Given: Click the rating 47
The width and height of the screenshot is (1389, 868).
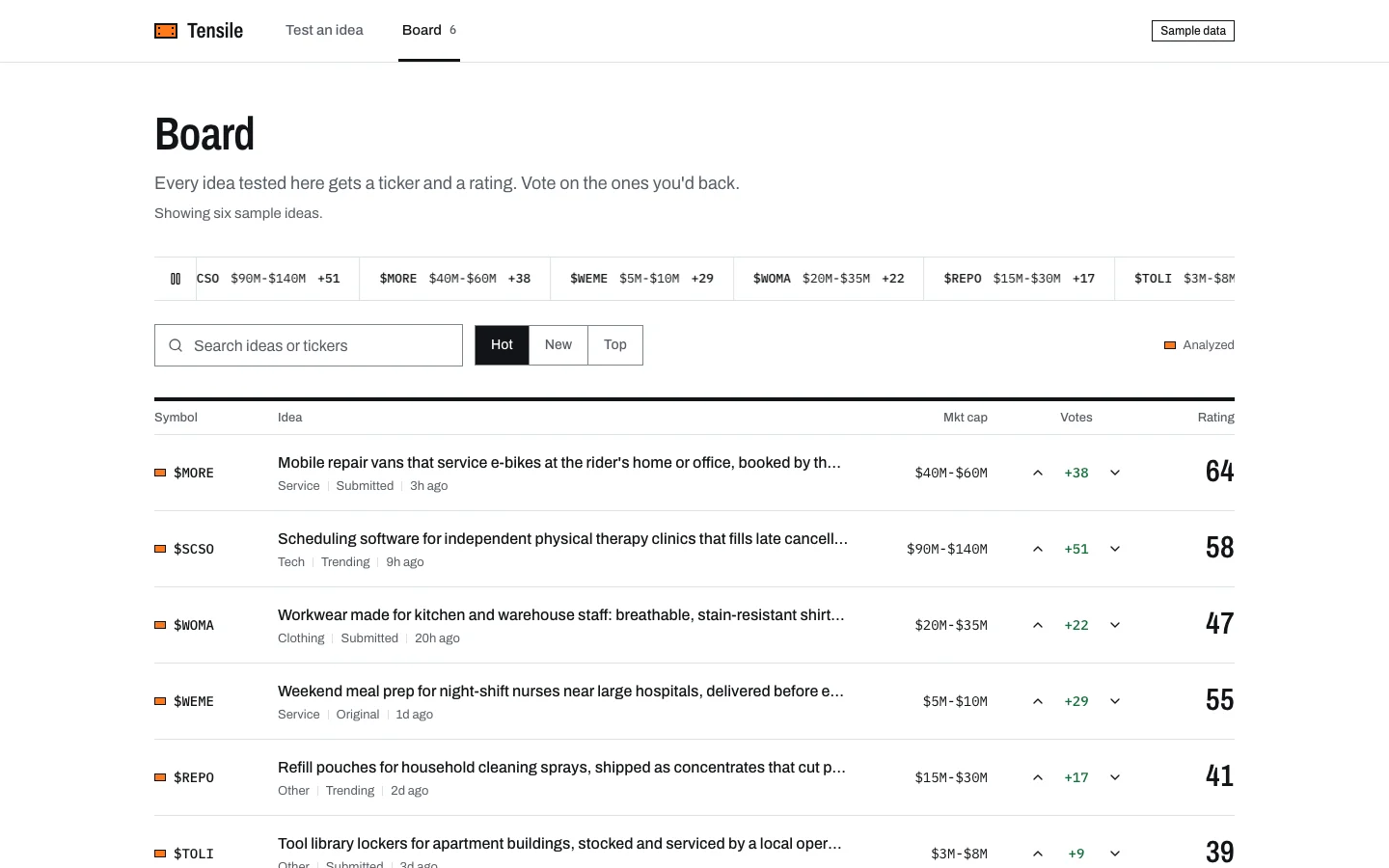Looking at the screenshot, I should coord(1219,623).
